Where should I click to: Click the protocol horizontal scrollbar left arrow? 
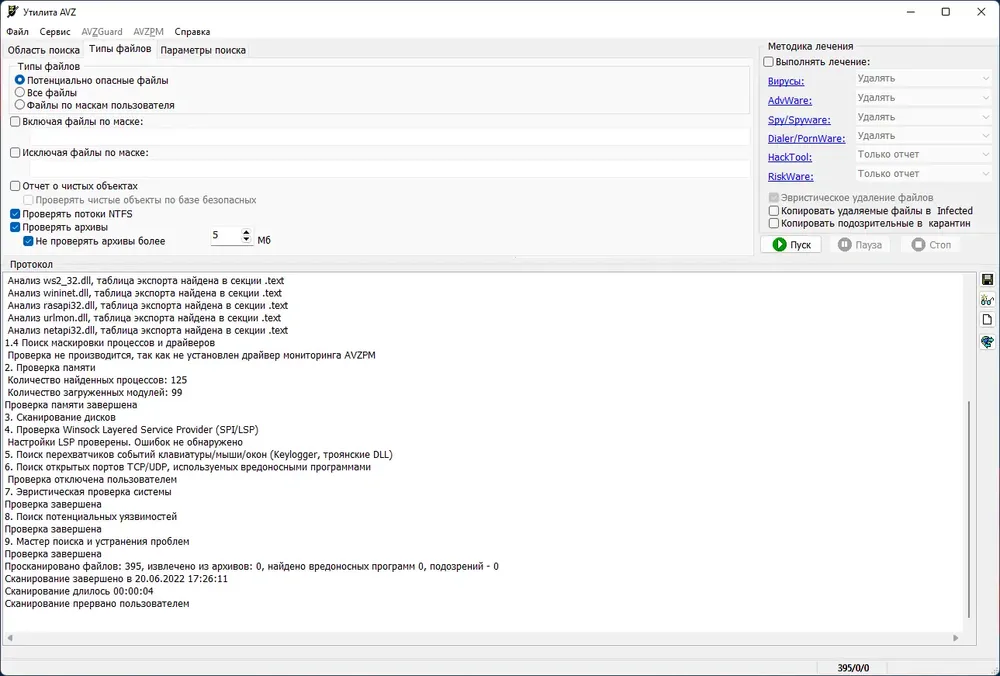[x=10, y=638]
